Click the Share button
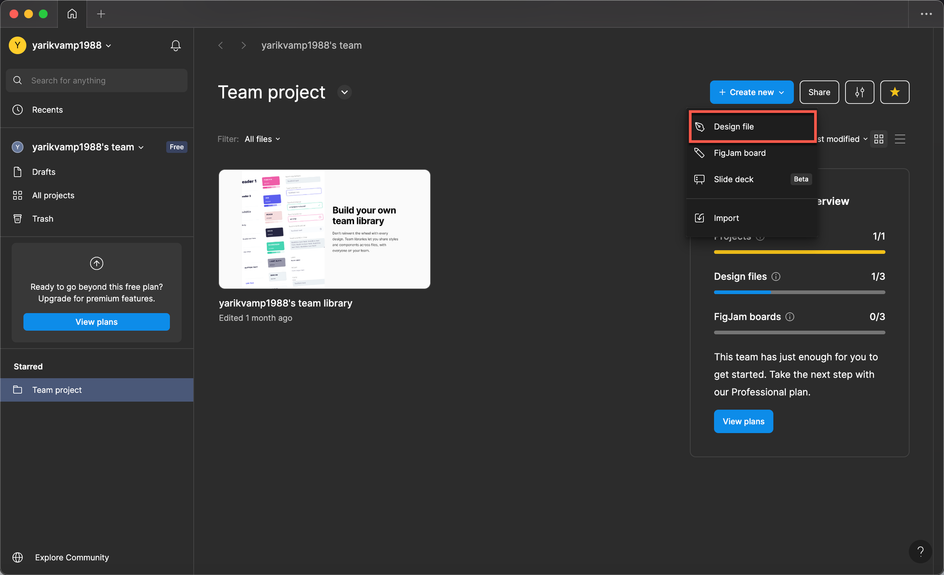 (x=819, y=92)
